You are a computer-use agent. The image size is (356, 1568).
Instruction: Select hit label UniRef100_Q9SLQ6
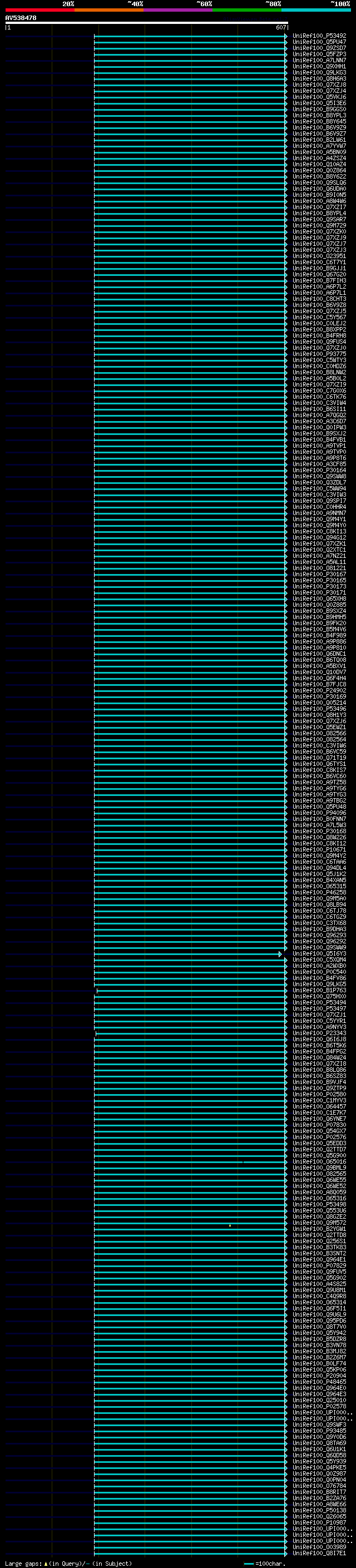click(319, 182)
